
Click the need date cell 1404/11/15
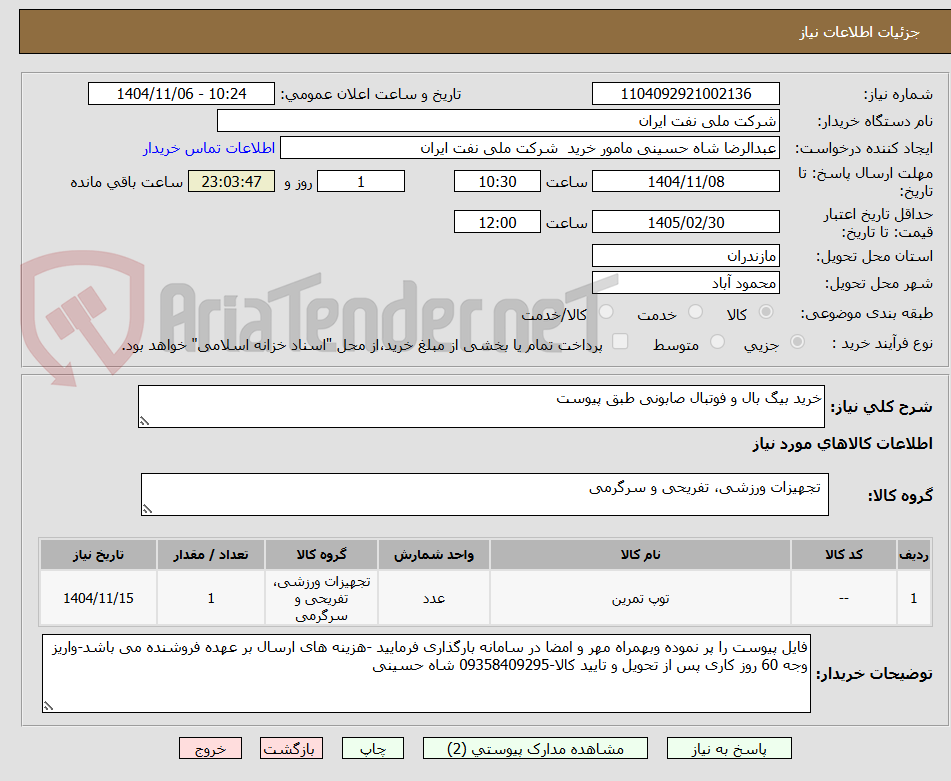[98, 598]
